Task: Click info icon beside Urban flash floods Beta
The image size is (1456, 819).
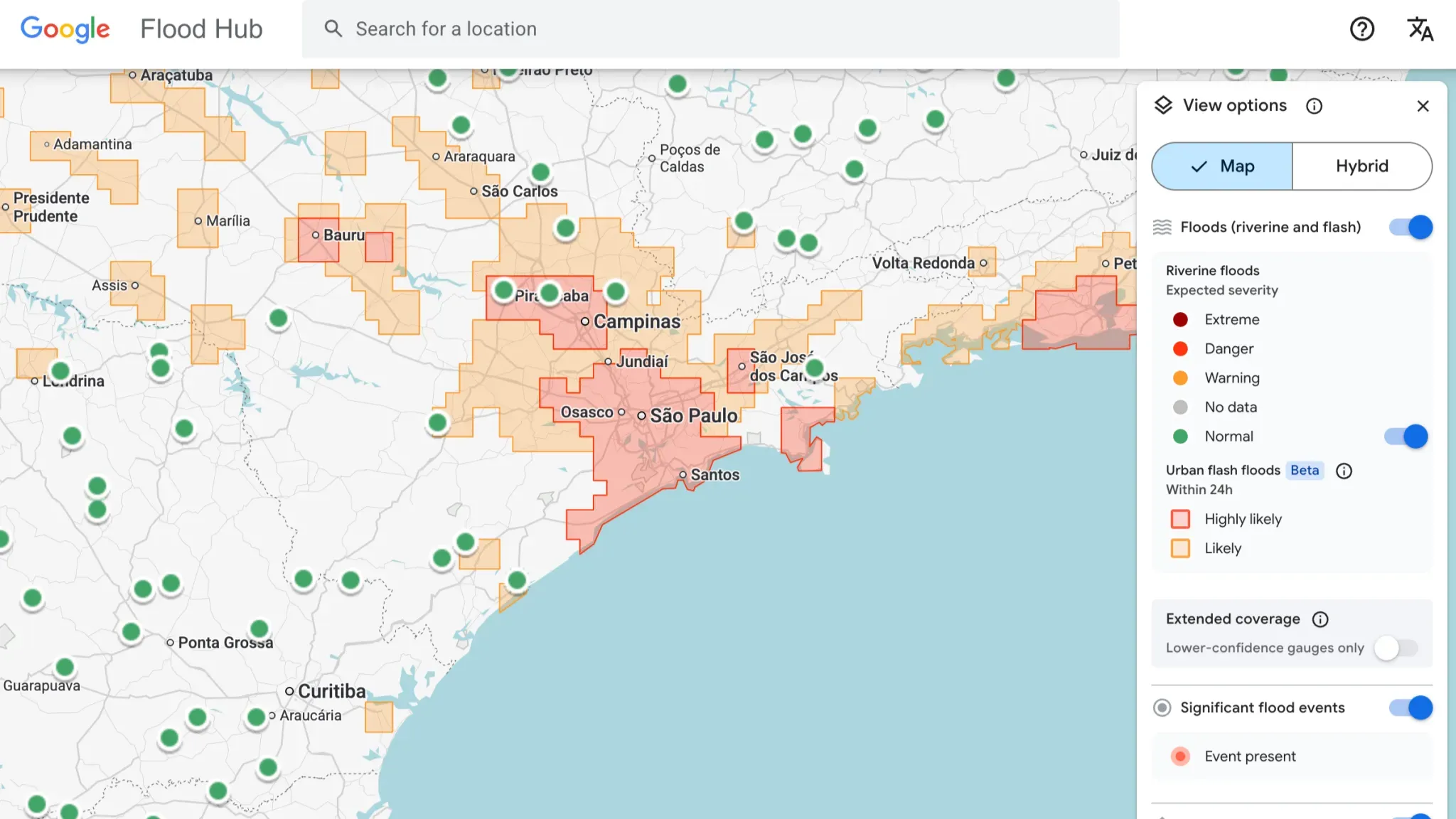Action: 1344,471
